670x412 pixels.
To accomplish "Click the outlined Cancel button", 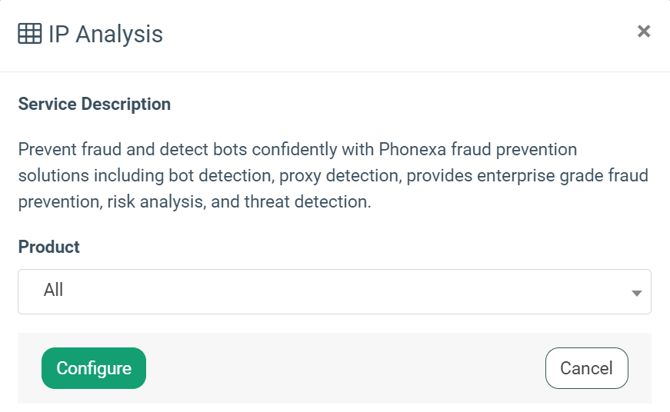I will [x=586, y=368].
